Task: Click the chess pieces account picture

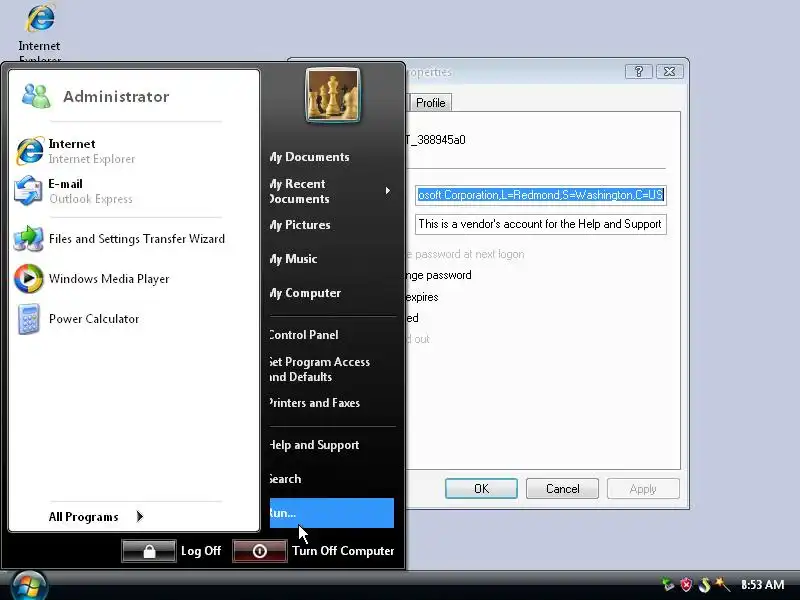Action: tap(333, 95)
